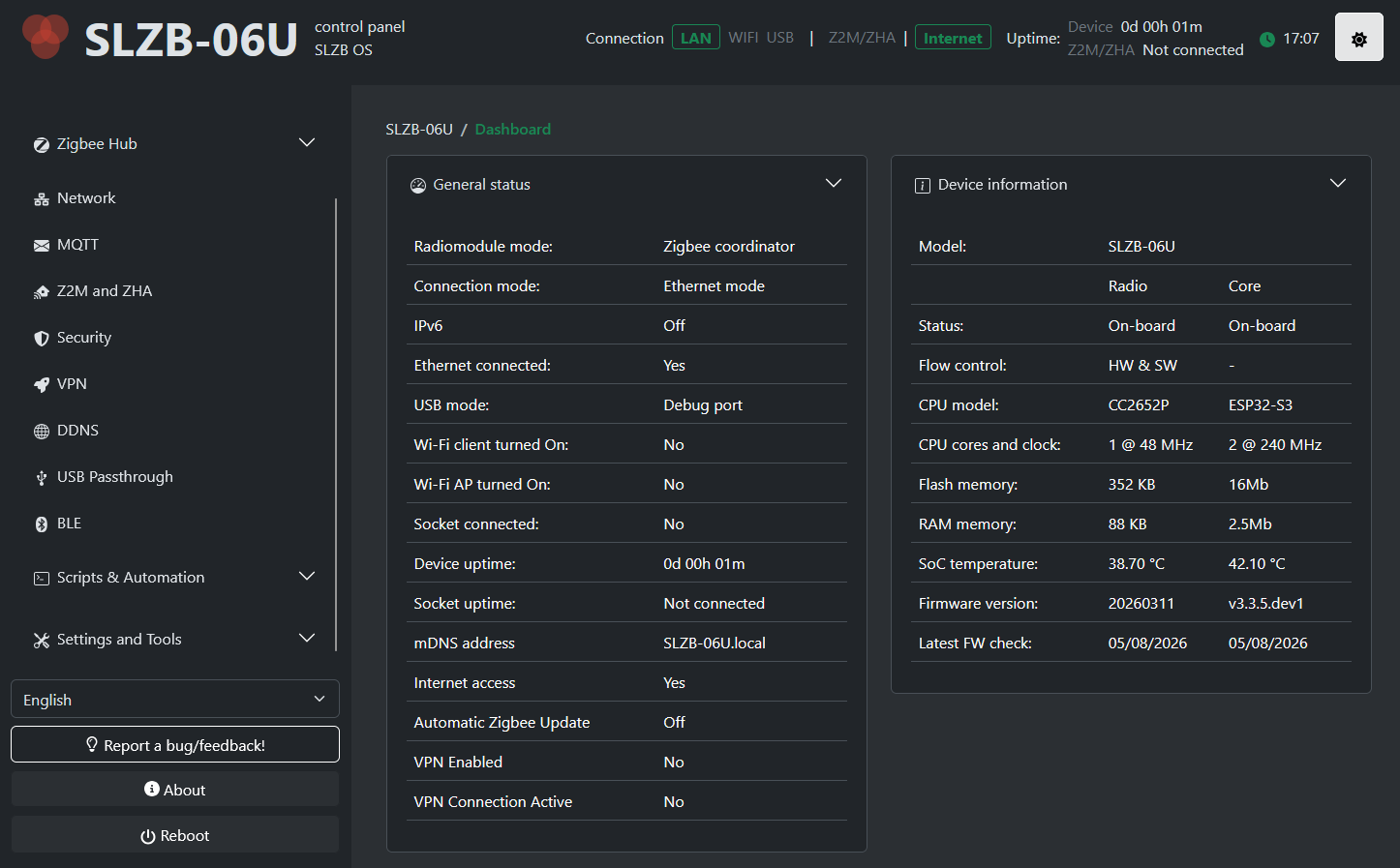Toggle theme with the sun icon button
Screen dimensions: 1400x868
(x=1359, y=38)
